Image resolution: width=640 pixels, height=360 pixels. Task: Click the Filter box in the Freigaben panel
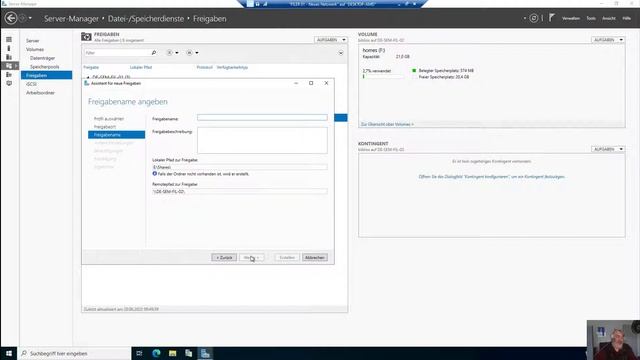tap(117, 53)
